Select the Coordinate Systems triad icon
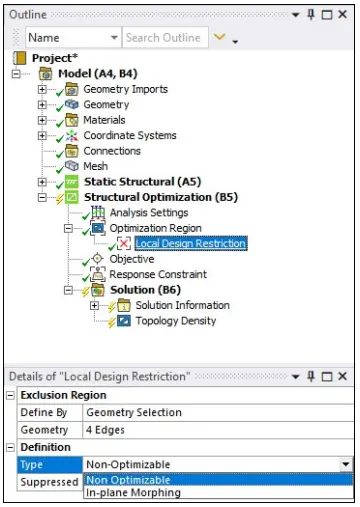 (x=72, y=135)
